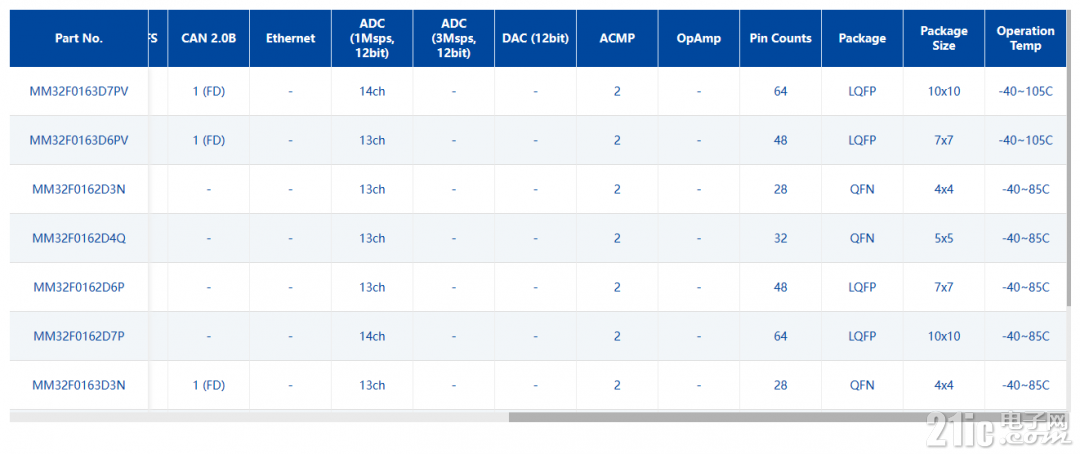The image size is (1080, 454).
Task: Click 7x7 size for MM32F0163D6PV
Action: coord(944,140)
